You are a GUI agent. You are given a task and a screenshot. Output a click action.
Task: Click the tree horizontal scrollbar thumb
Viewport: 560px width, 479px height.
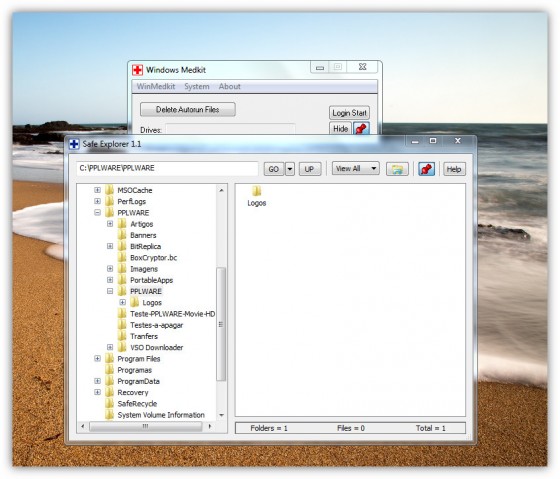[145, 426]
